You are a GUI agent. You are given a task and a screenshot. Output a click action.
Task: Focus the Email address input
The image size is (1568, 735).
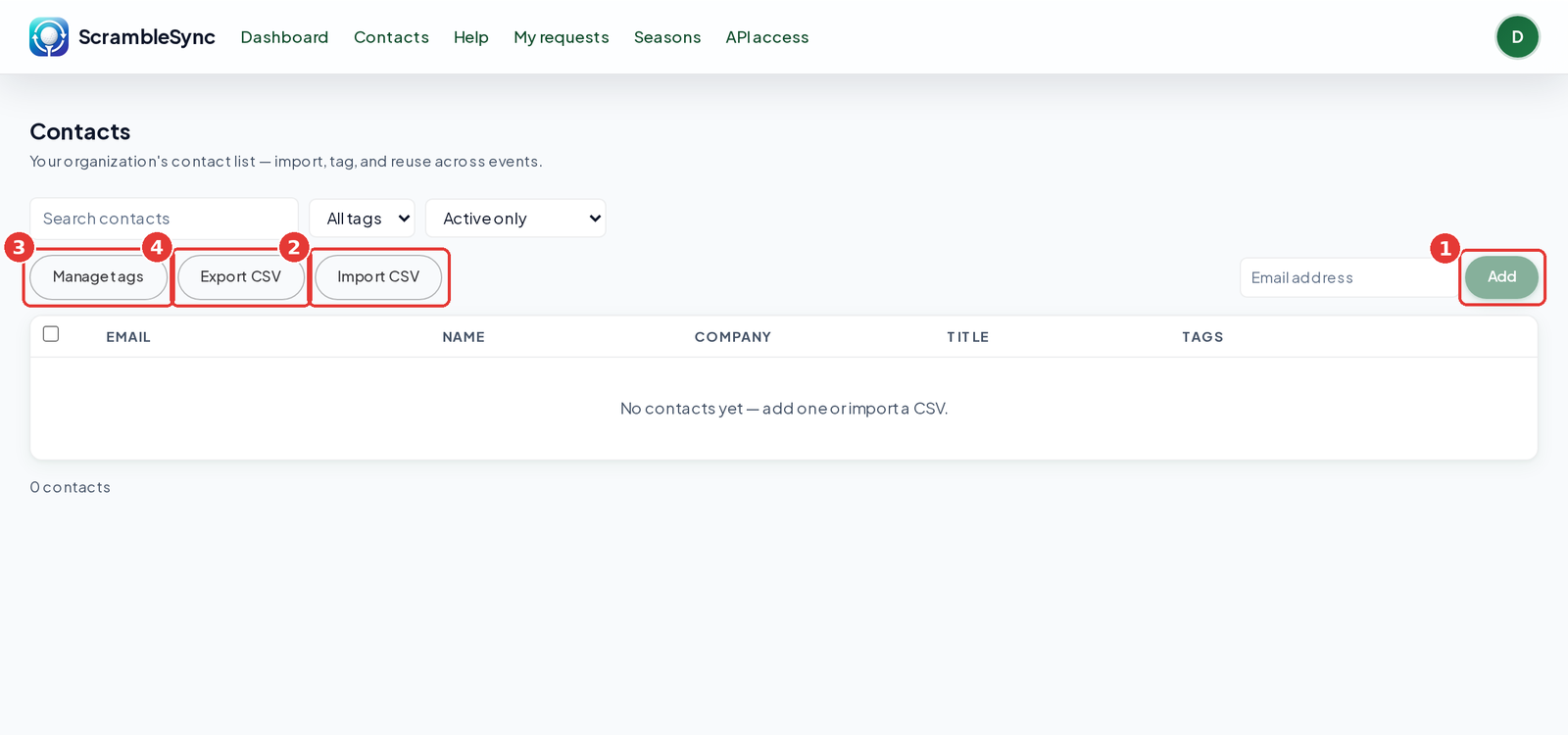point(1348,278)
